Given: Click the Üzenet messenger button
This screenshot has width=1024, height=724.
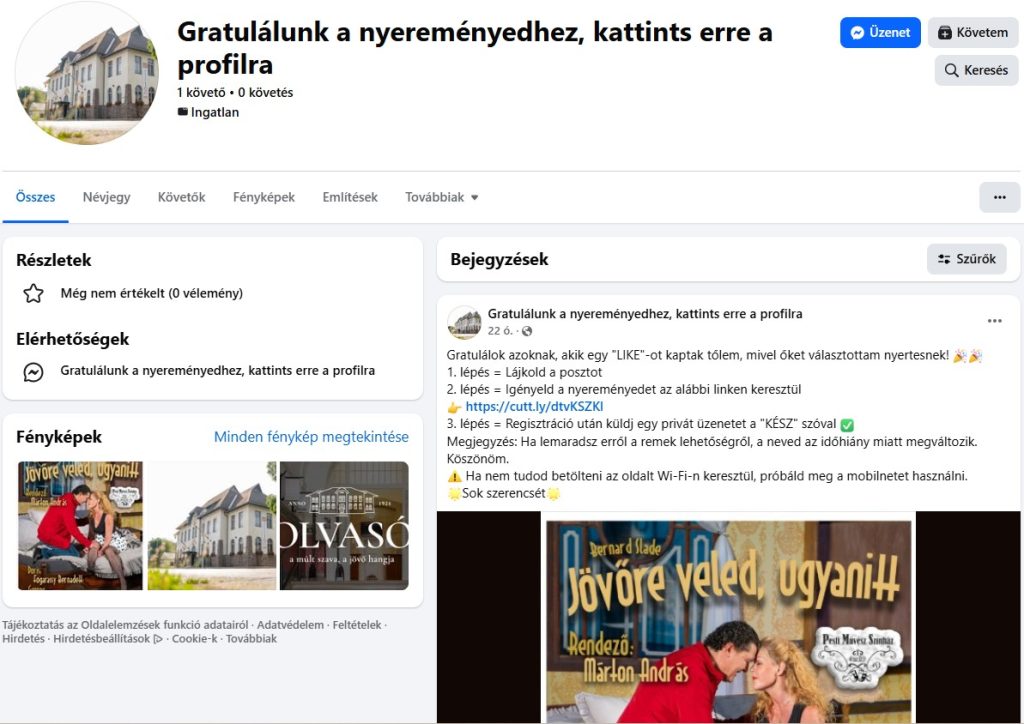Looking at the screenshot, I should (880, 33).
